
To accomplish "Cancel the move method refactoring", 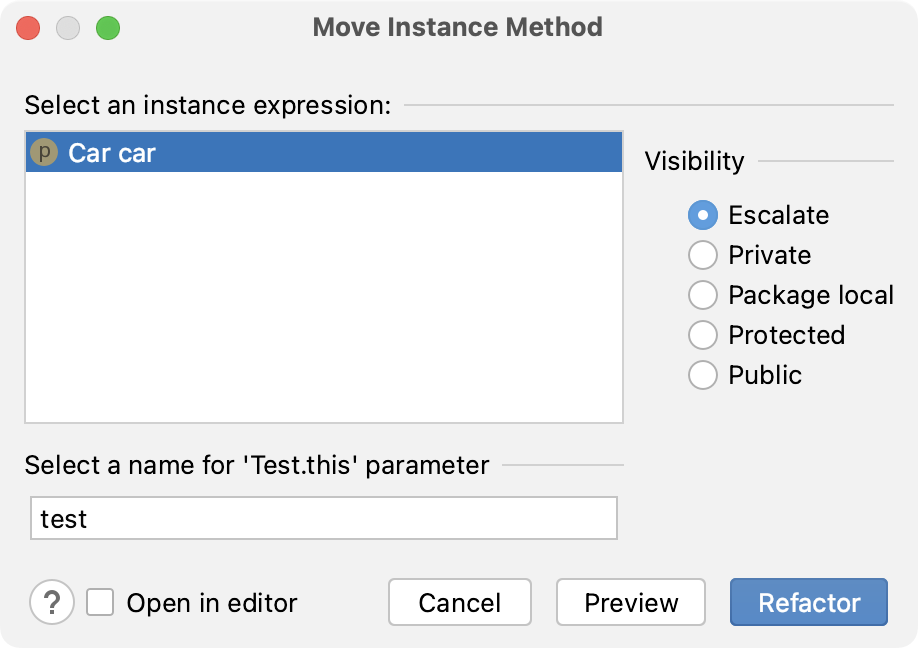I will click(460, 602).
